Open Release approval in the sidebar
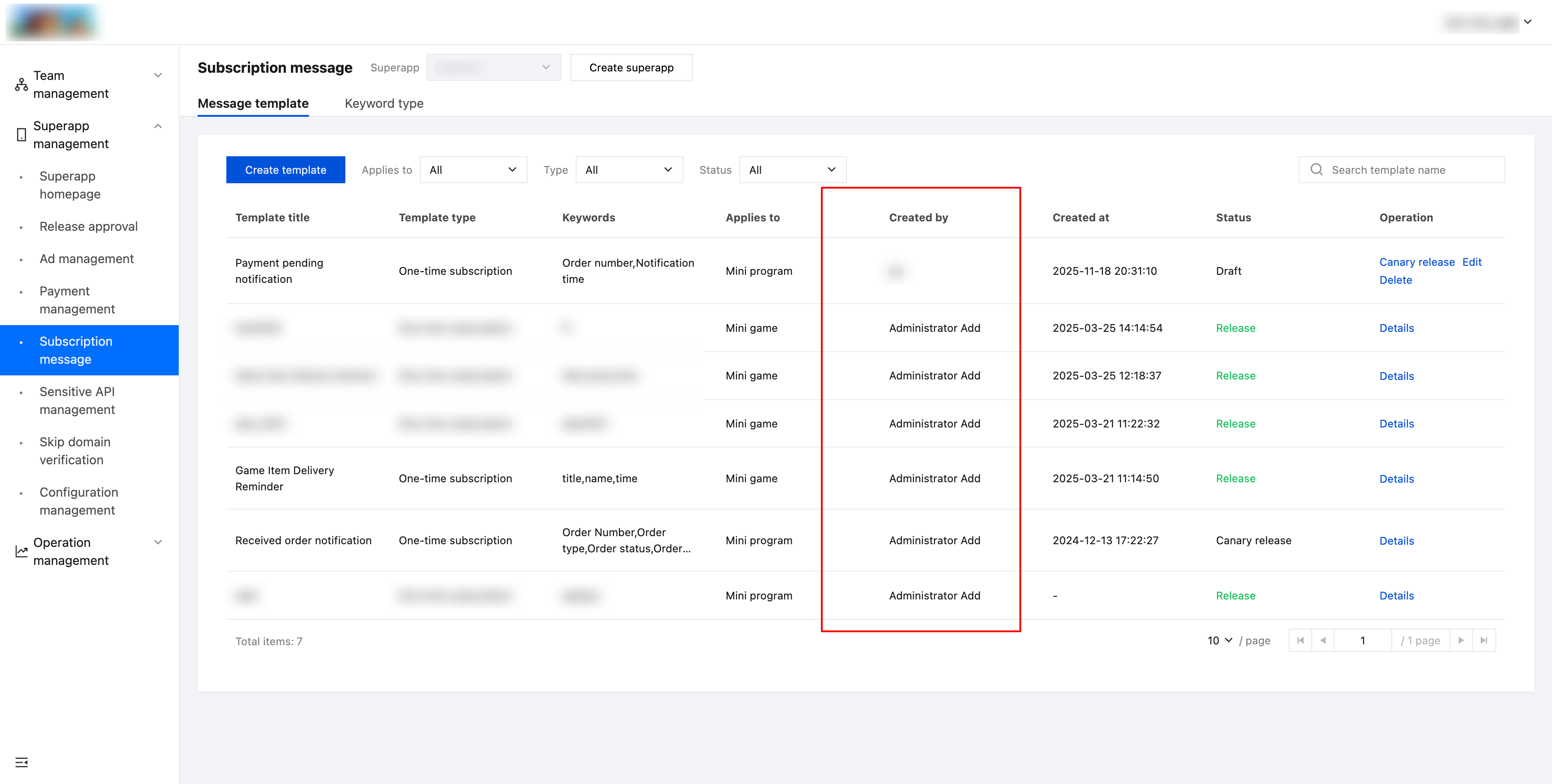The image size is (1552, 784). (x=88, y=227)
